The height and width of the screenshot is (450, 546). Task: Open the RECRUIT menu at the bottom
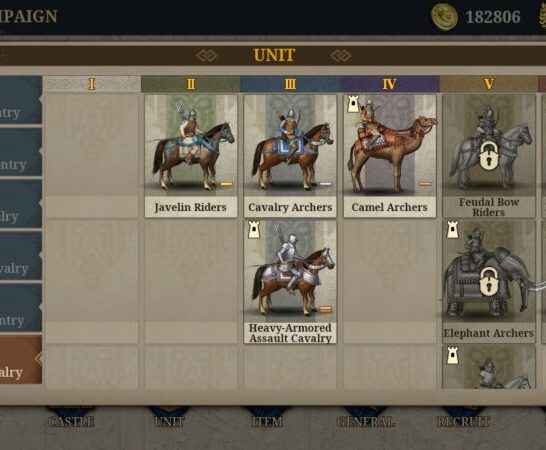click(x=463, y=421)
